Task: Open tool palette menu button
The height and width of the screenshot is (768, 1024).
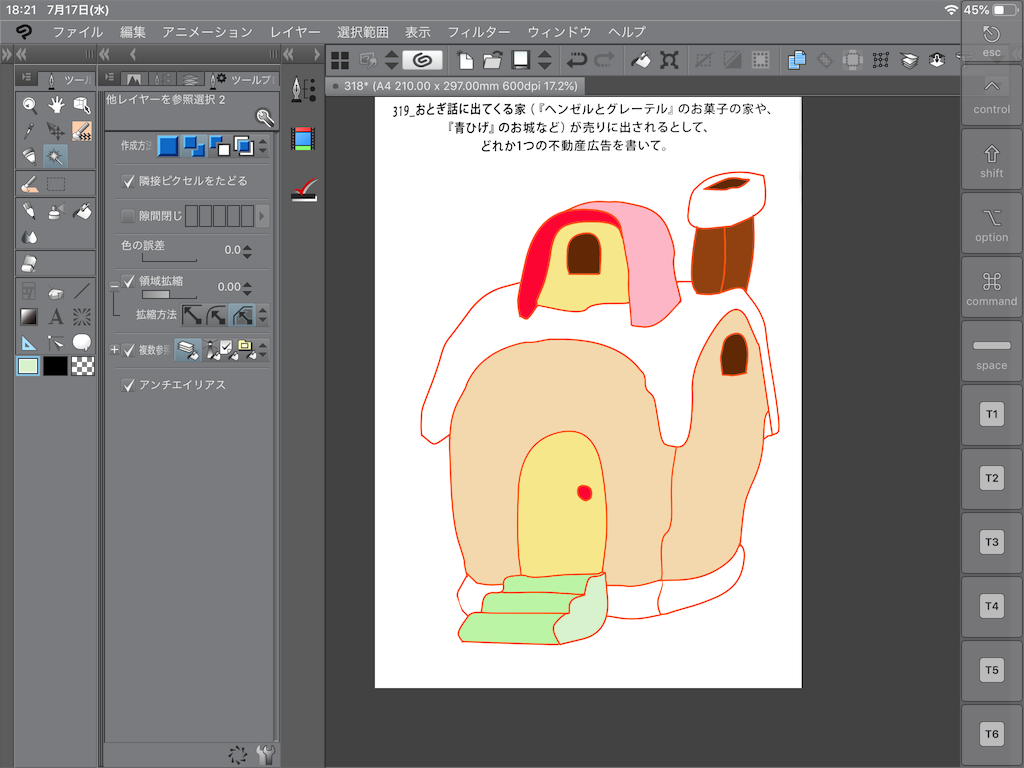Action: 26,77
